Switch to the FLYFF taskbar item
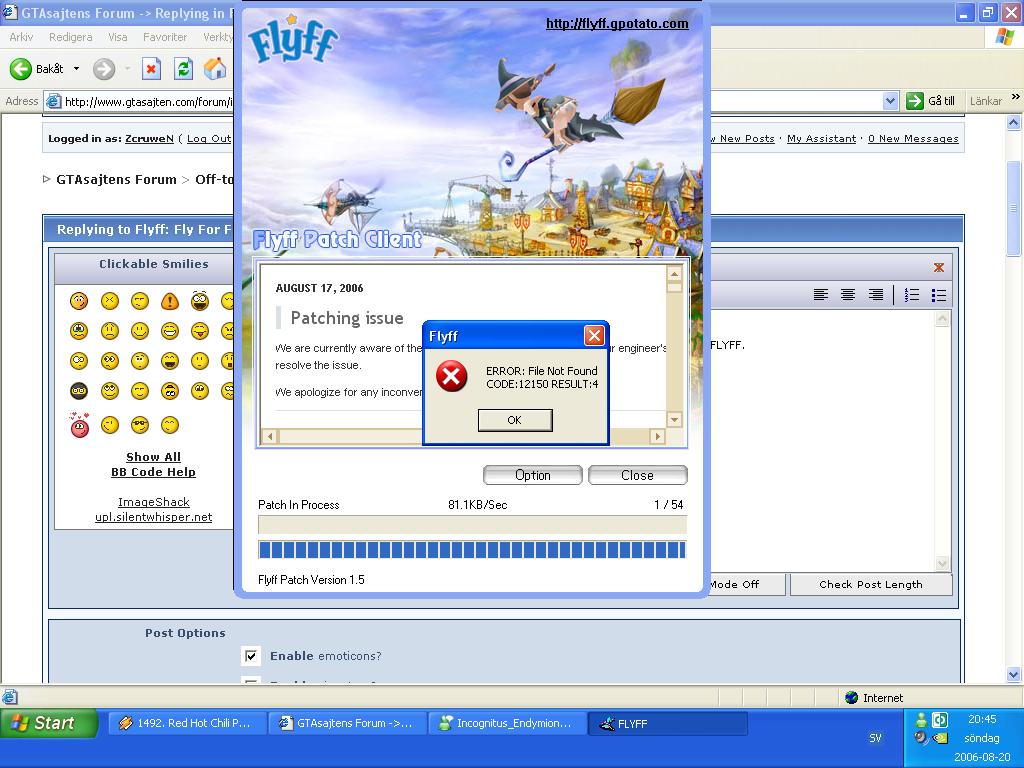This screenshot has width=1024, height=768. [667, 724]
